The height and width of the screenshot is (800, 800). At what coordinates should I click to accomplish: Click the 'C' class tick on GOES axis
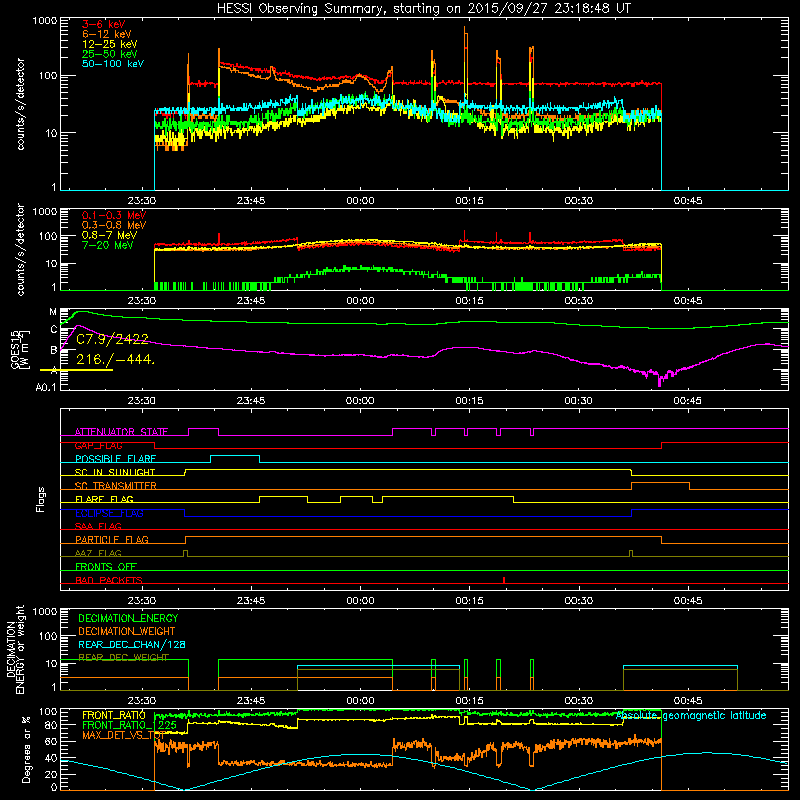tap(54, 330)
